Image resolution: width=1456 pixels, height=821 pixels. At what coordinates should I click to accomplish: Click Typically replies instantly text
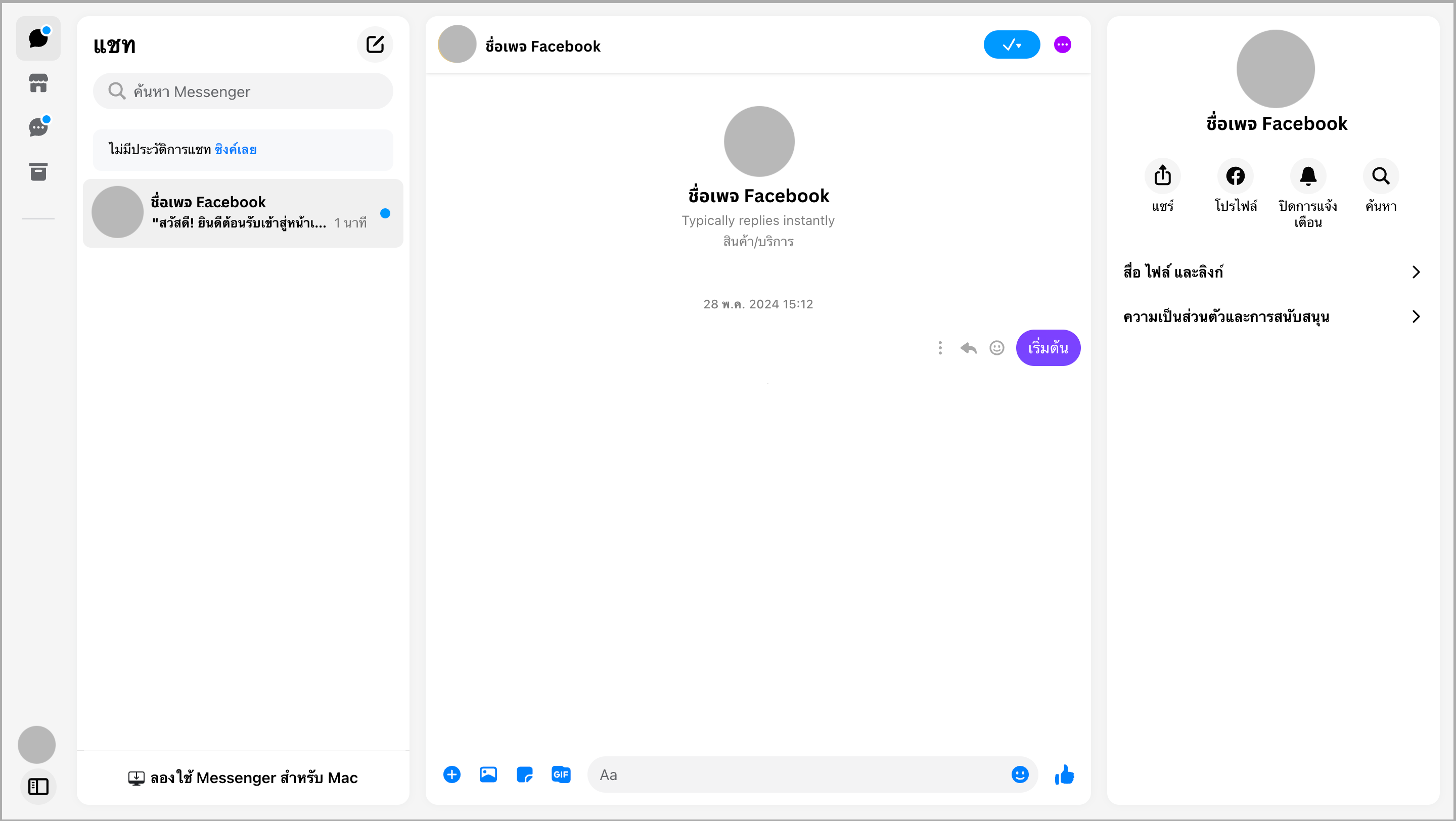coord(758,220)
